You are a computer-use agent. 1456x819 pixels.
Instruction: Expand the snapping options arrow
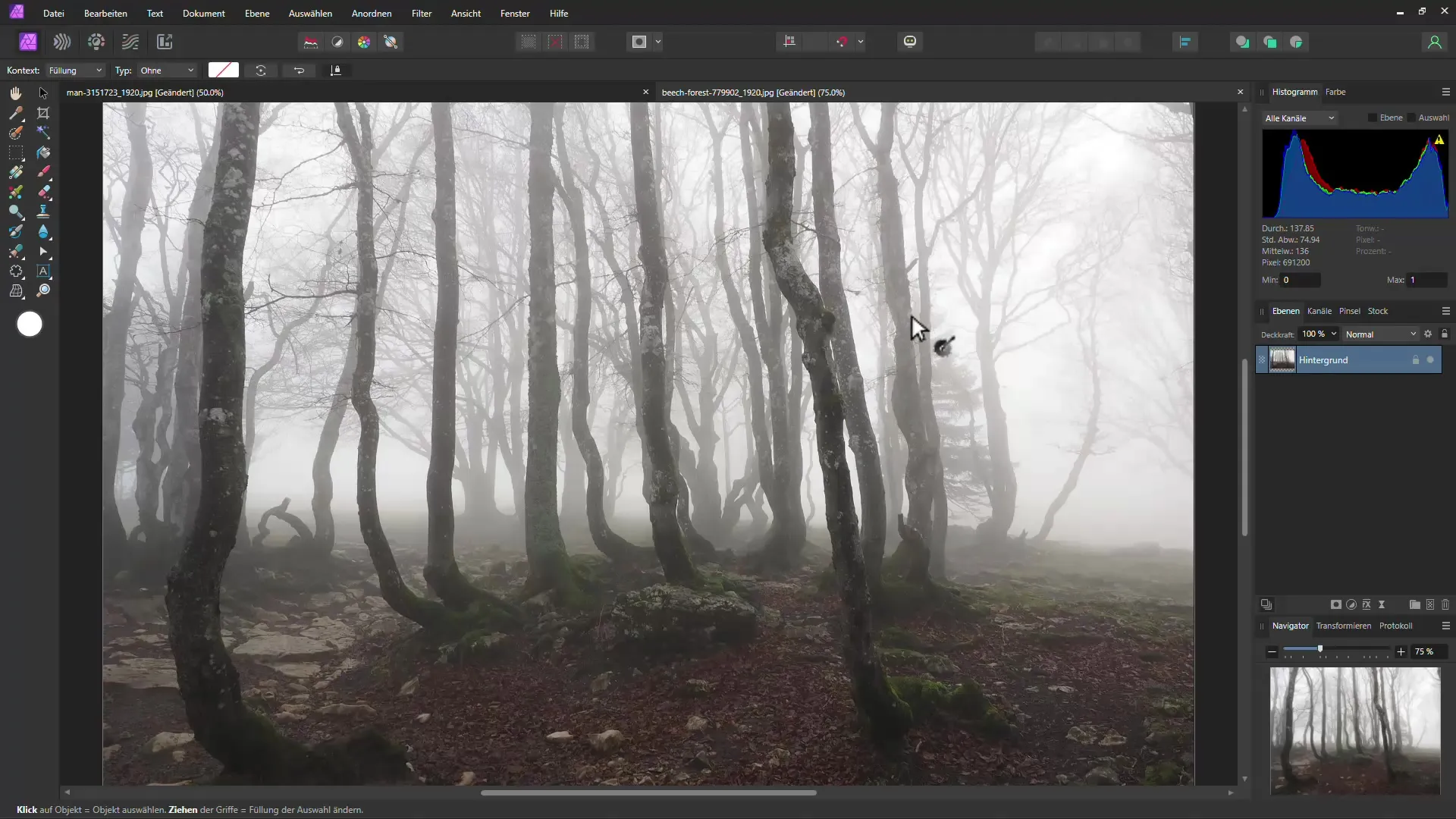point(861,42)
